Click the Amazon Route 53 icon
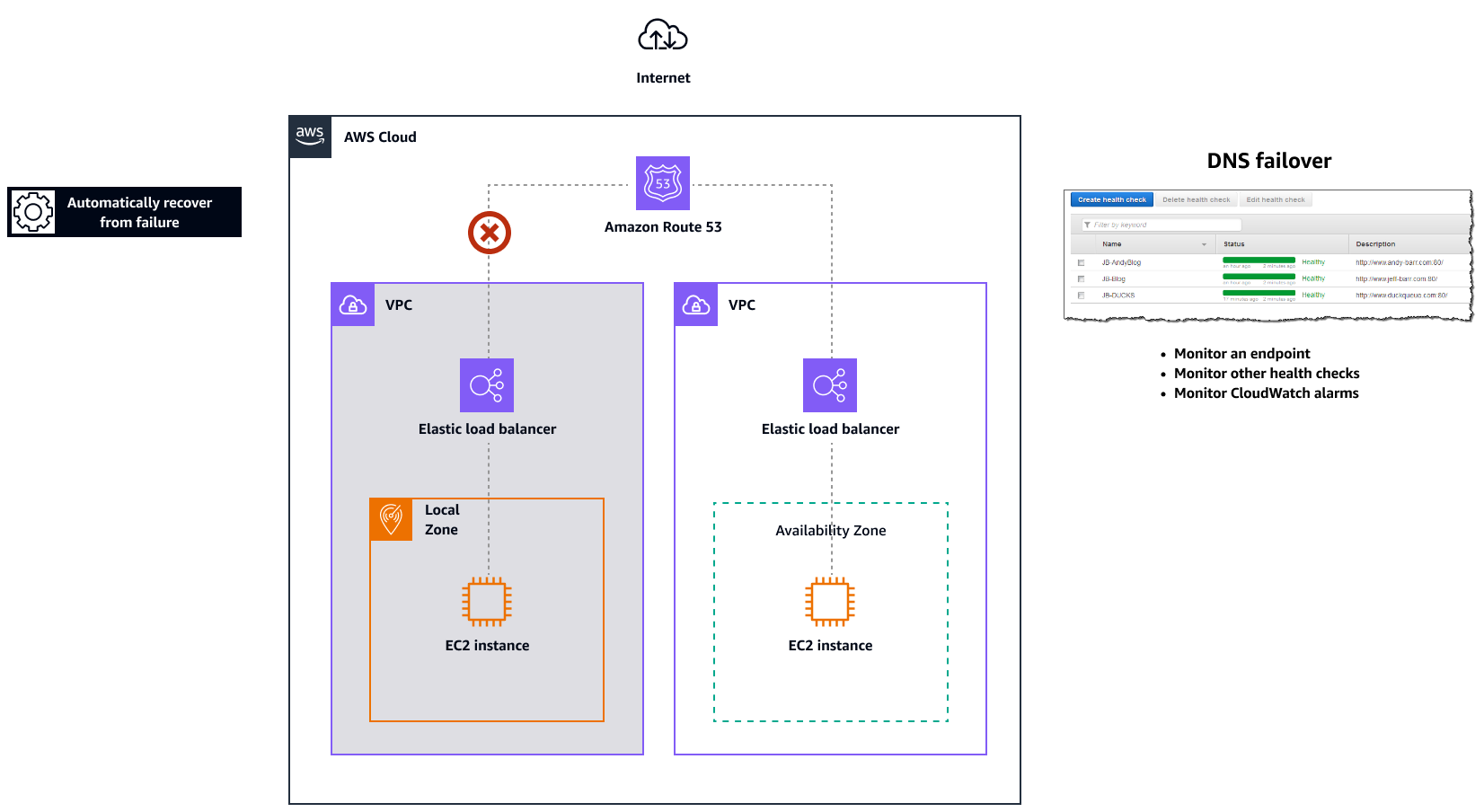The height and width of the screenshot is (812, 1484). [662, 184]
